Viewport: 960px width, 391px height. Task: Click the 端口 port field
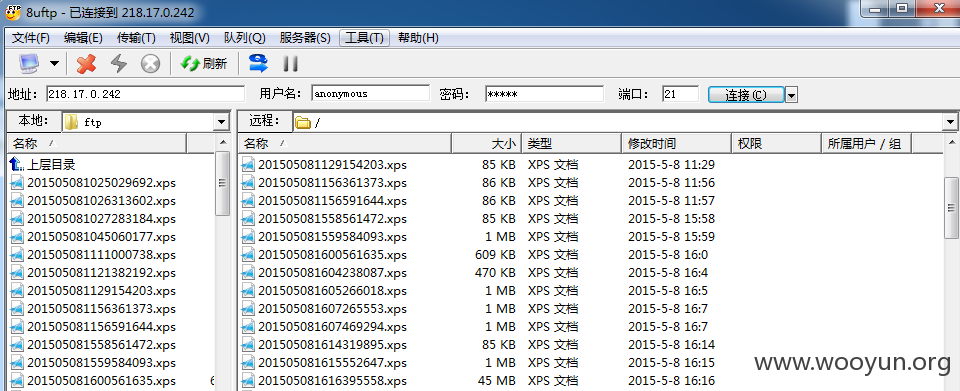[680, 94]
